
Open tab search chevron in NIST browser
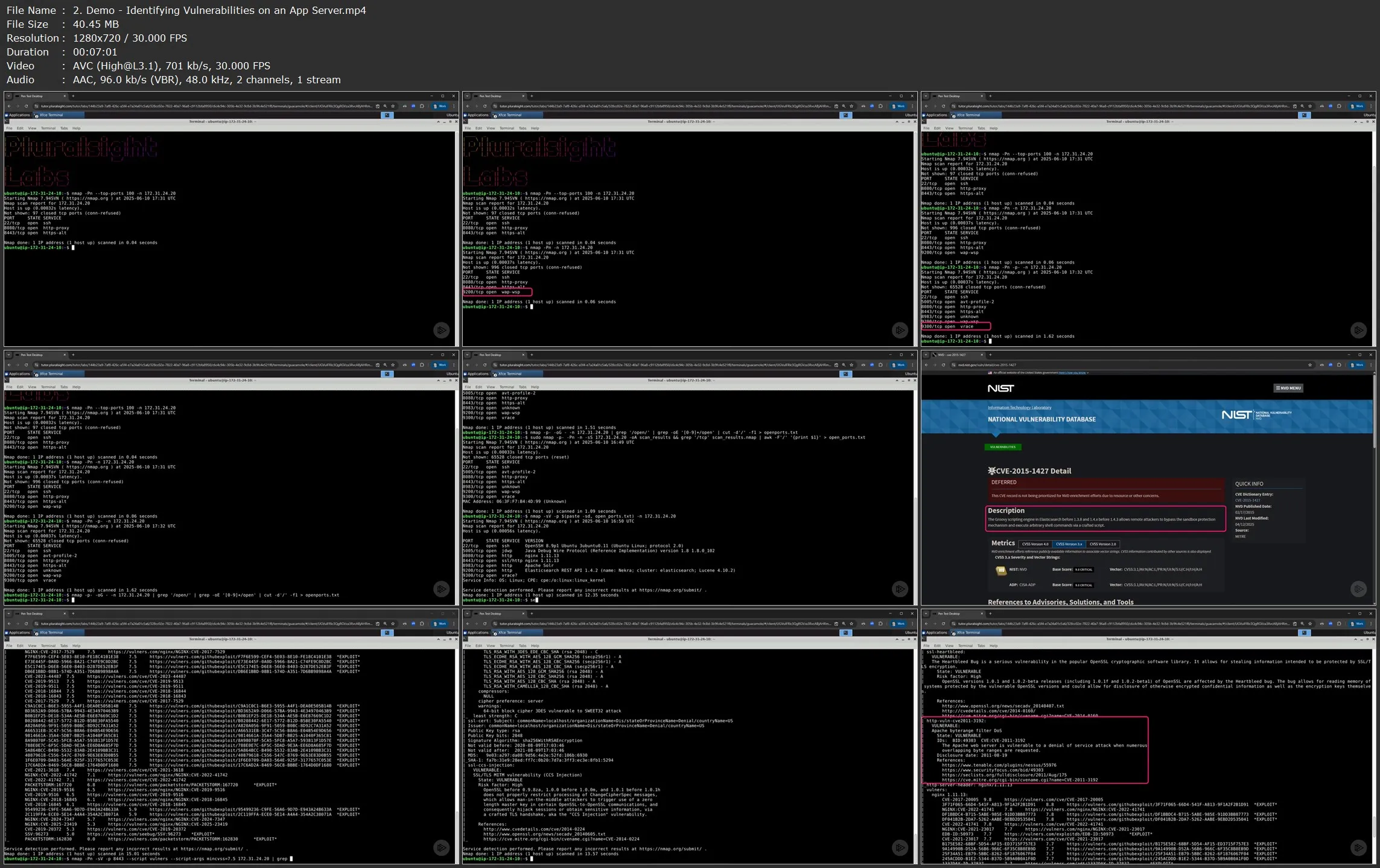coord(926,355)
